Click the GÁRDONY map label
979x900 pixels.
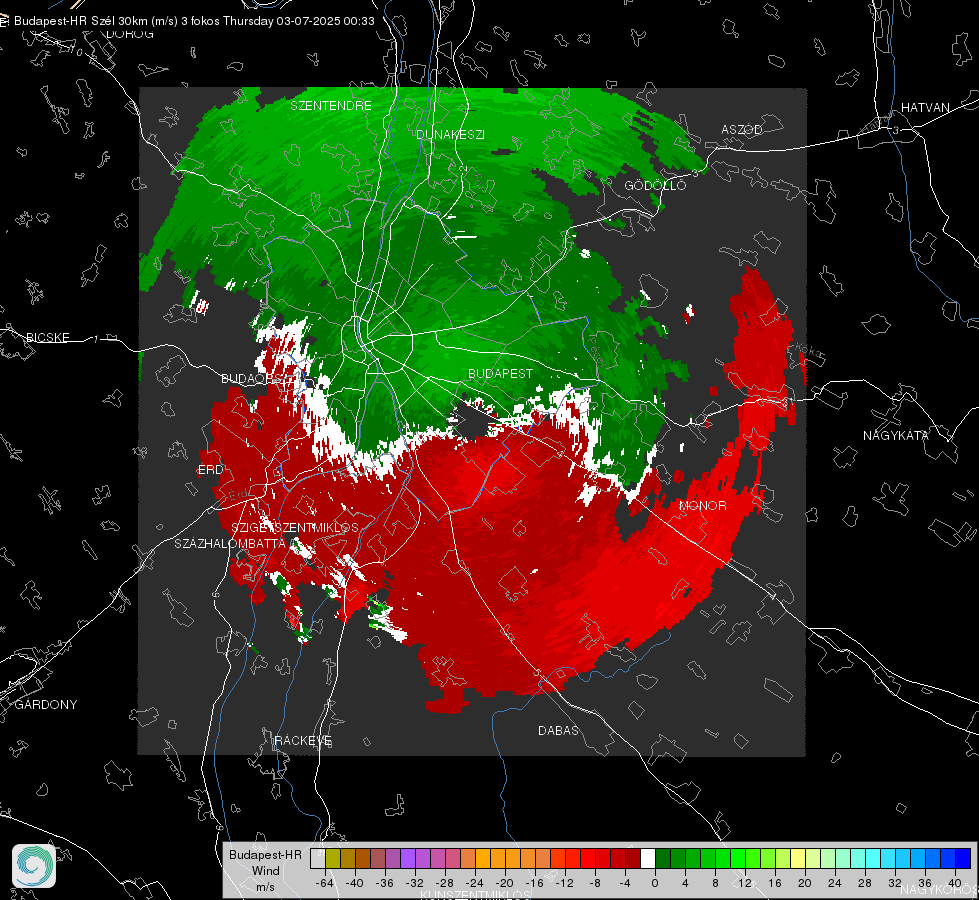point(46,705)
